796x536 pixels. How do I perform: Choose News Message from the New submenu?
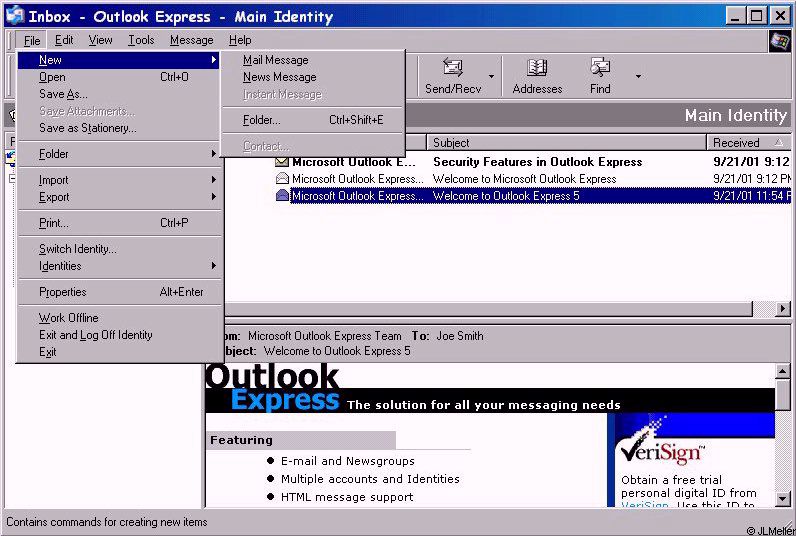[313, 77]
